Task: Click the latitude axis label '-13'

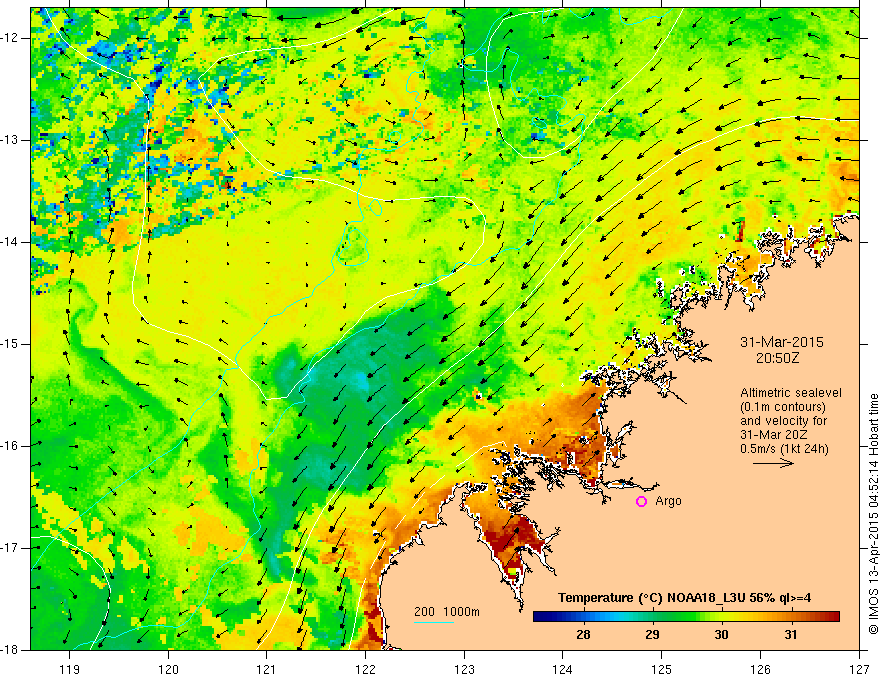Action: click(x=11, y=140)
